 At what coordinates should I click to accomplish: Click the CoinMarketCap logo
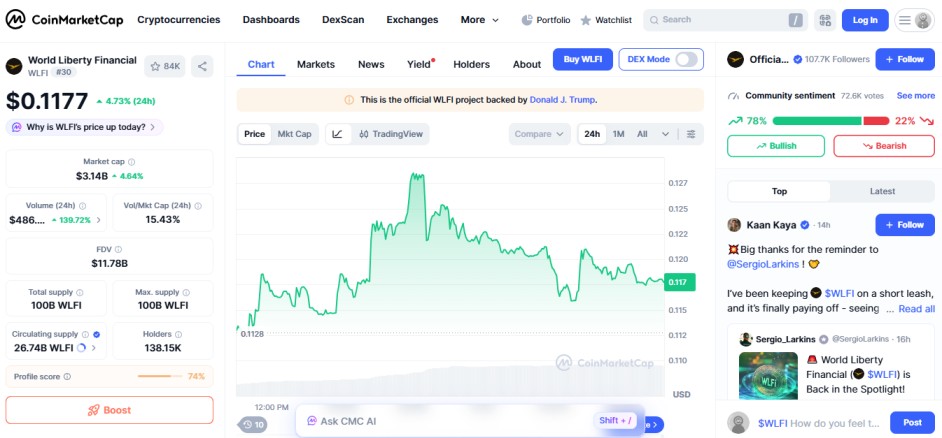[x=64, y=20]
